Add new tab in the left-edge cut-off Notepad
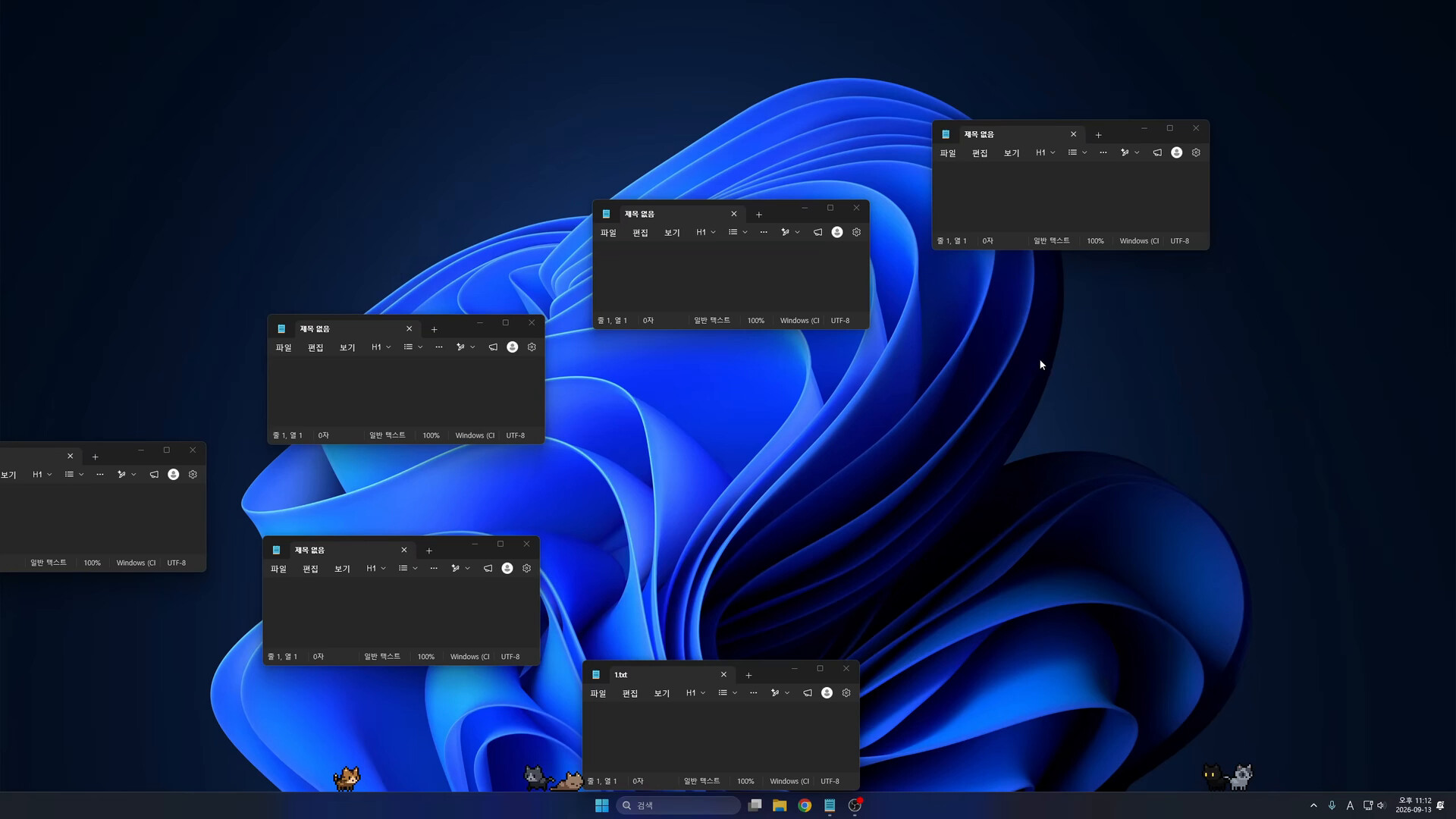1456x819 pixels. [x=95, y=457]
